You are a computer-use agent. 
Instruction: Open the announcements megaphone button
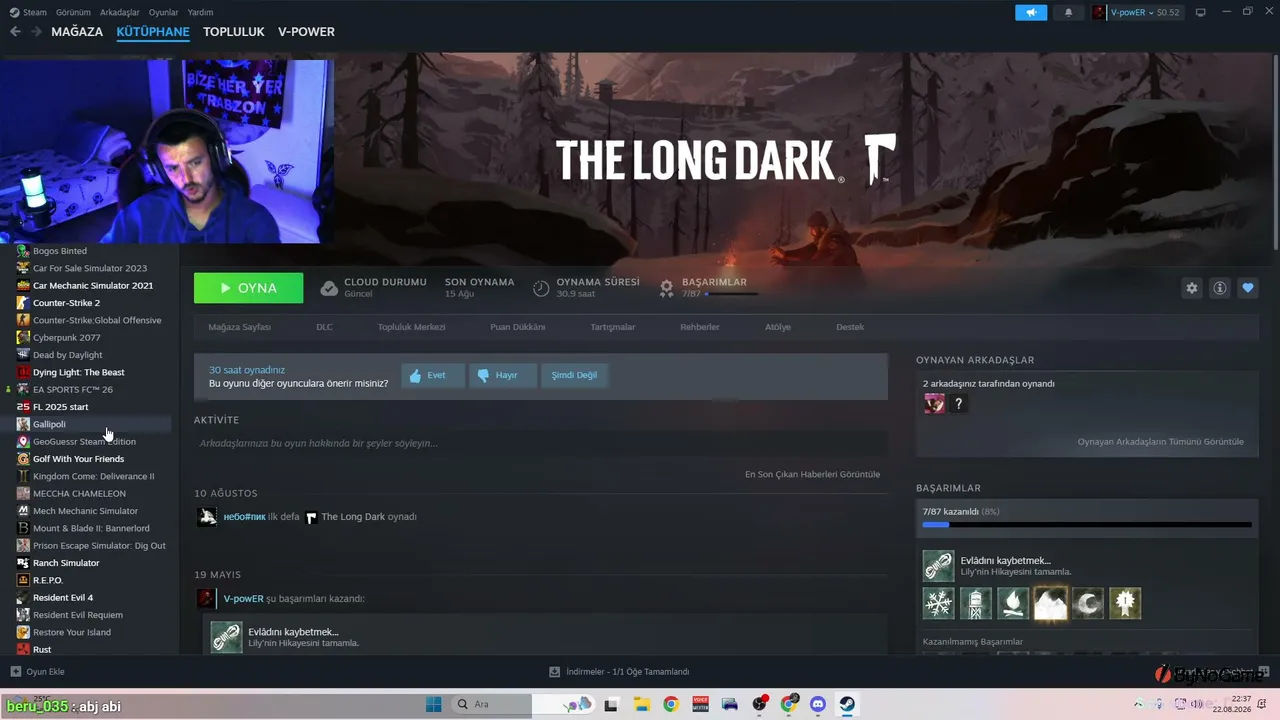point(1031,12)
